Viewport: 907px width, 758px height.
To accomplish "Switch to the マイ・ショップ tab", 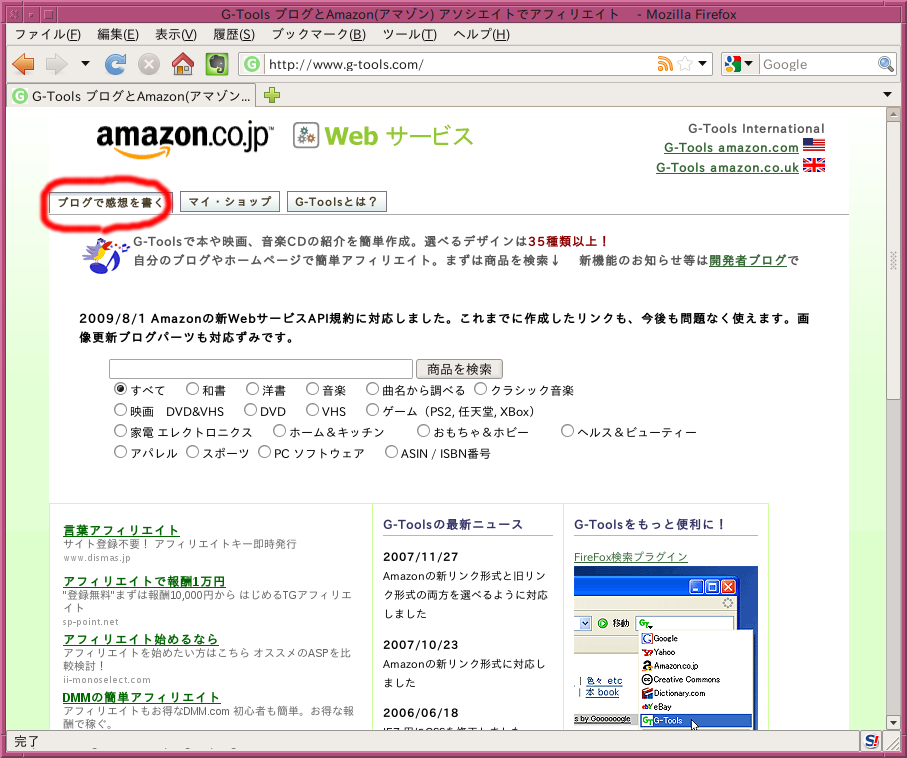I will (x=230, y=201).
